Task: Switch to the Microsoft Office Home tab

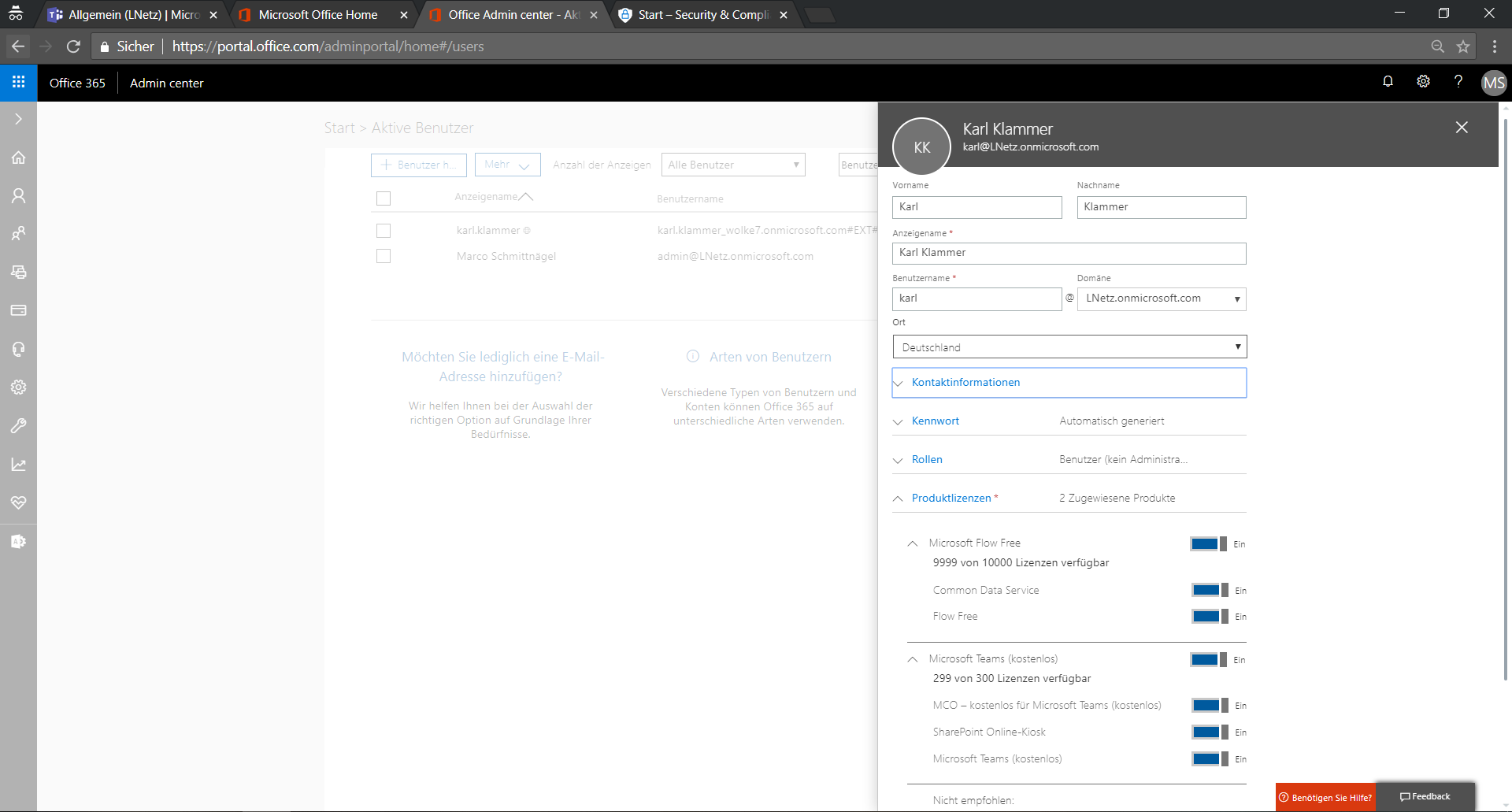Action: pyautogui.click(x=318, y=15)
